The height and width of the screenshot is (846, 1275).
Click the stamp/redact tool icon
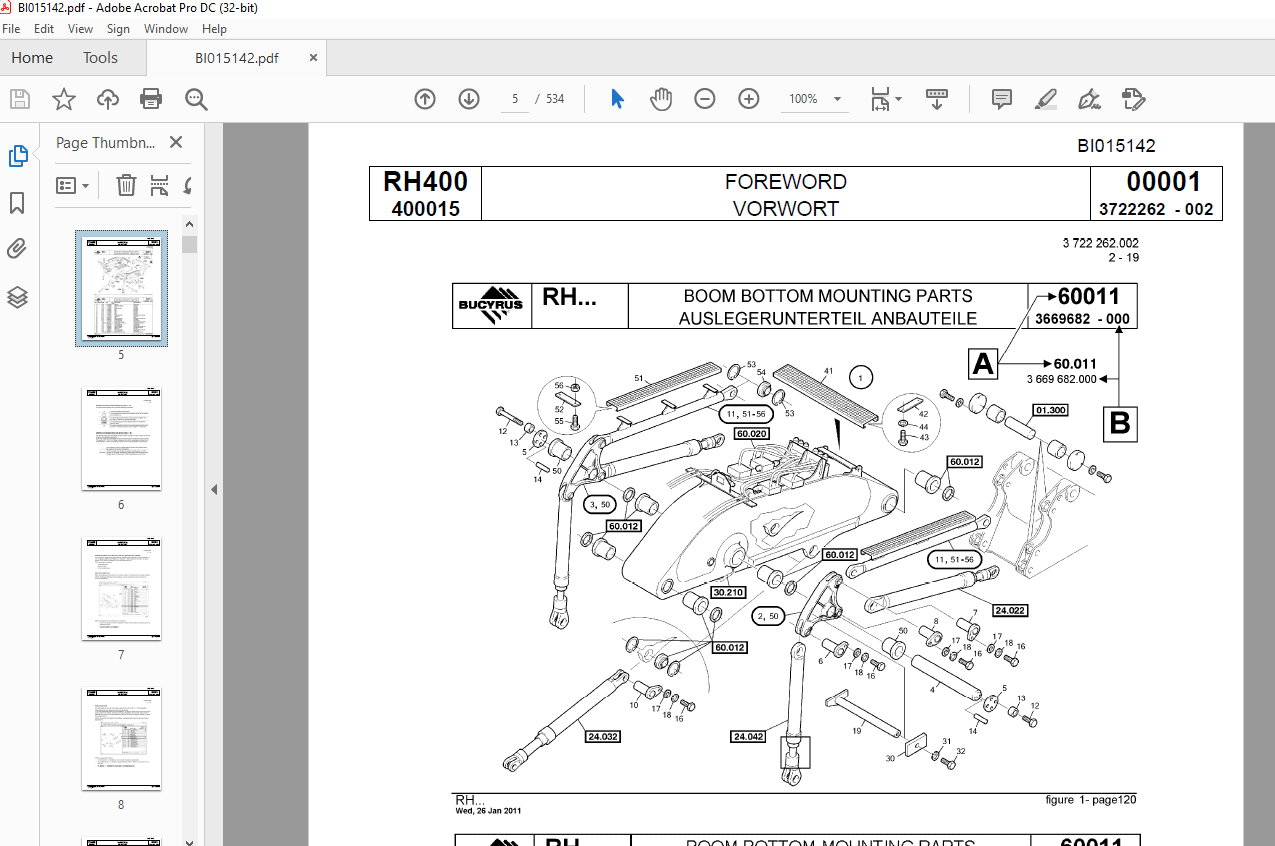(1133, 99)
